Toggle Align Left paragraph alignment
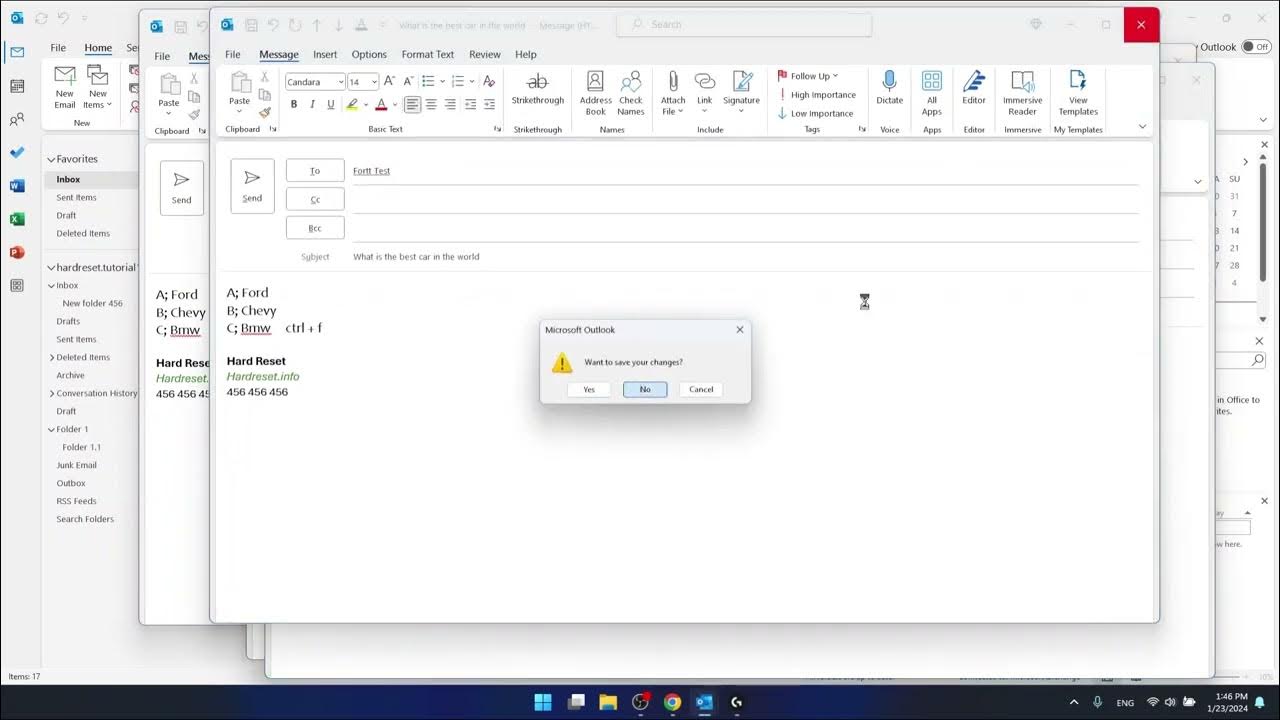1280x720 pixels. (x=412, y=104)
